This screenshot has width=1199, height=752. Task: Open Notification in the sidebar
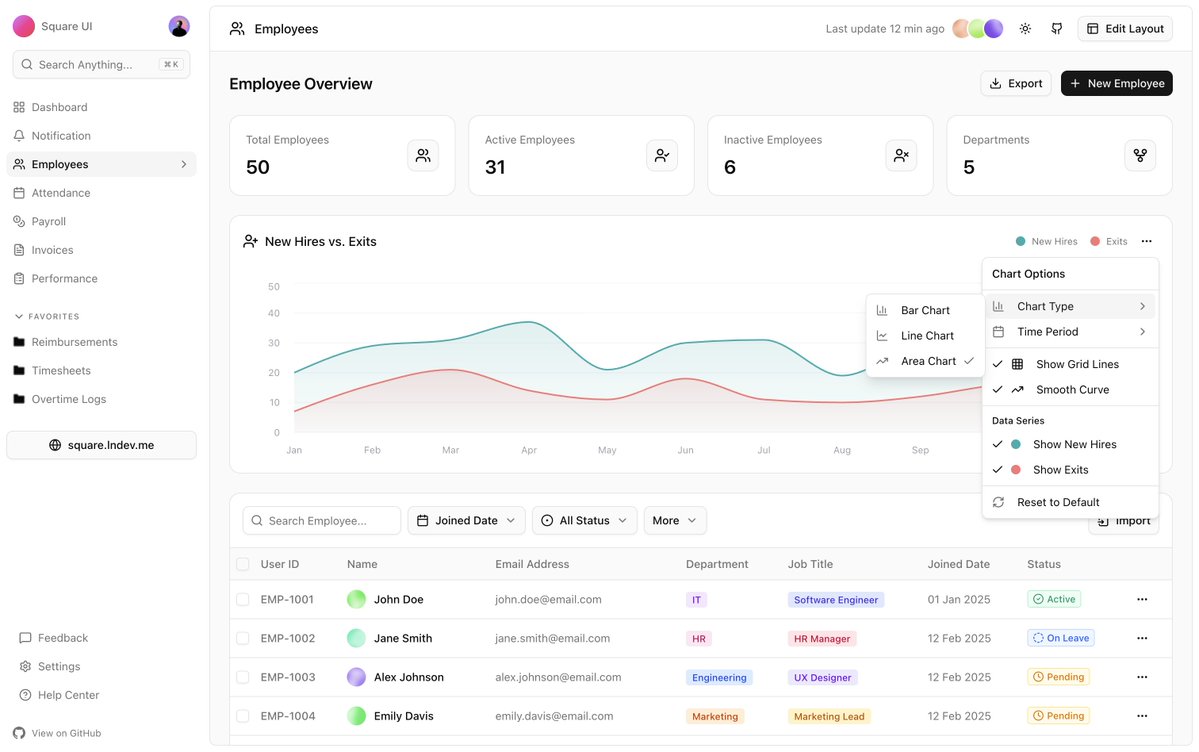(101, 135)
